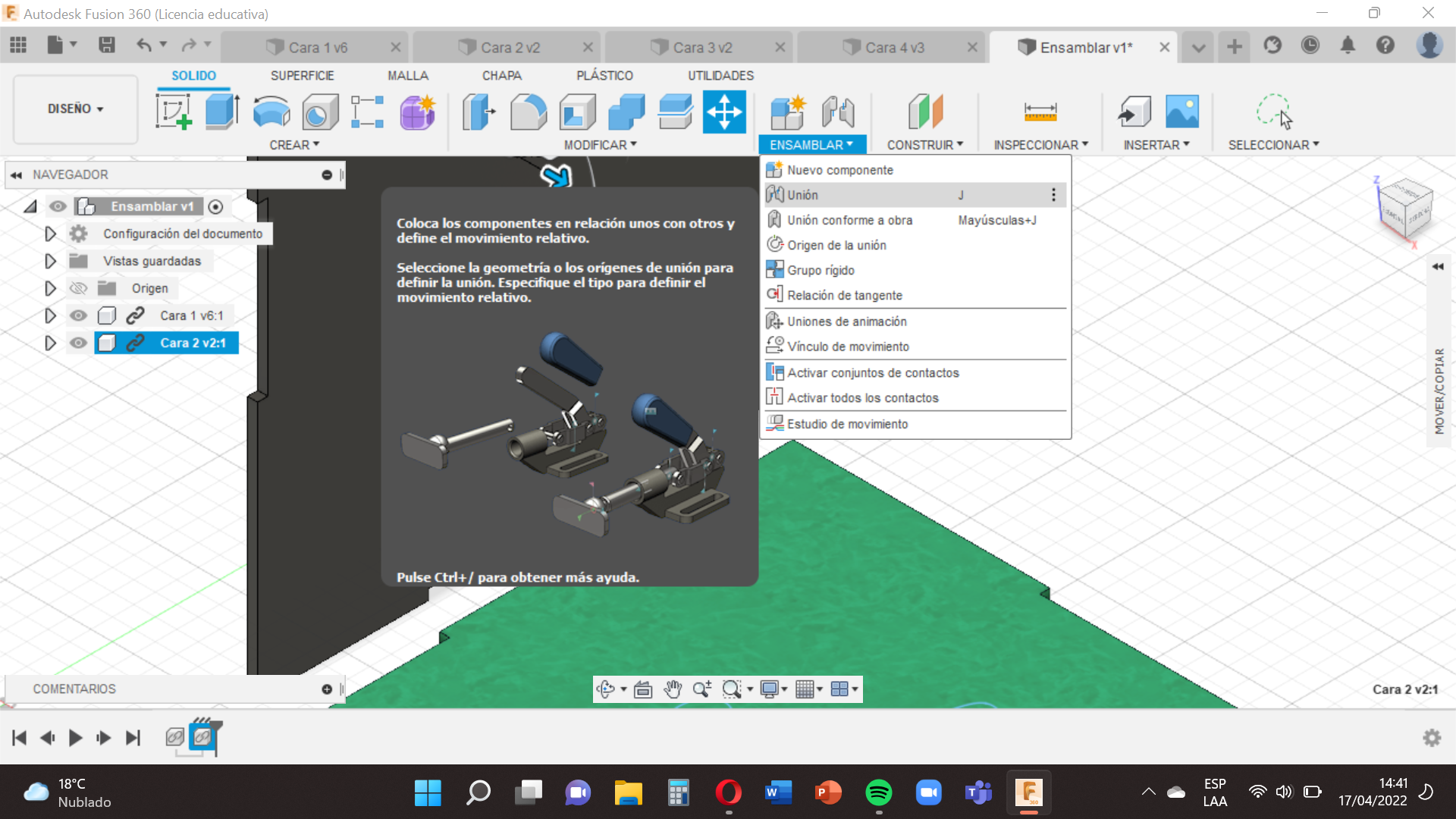Choose Estudio de movimiento entry

(x=915, y=424)
